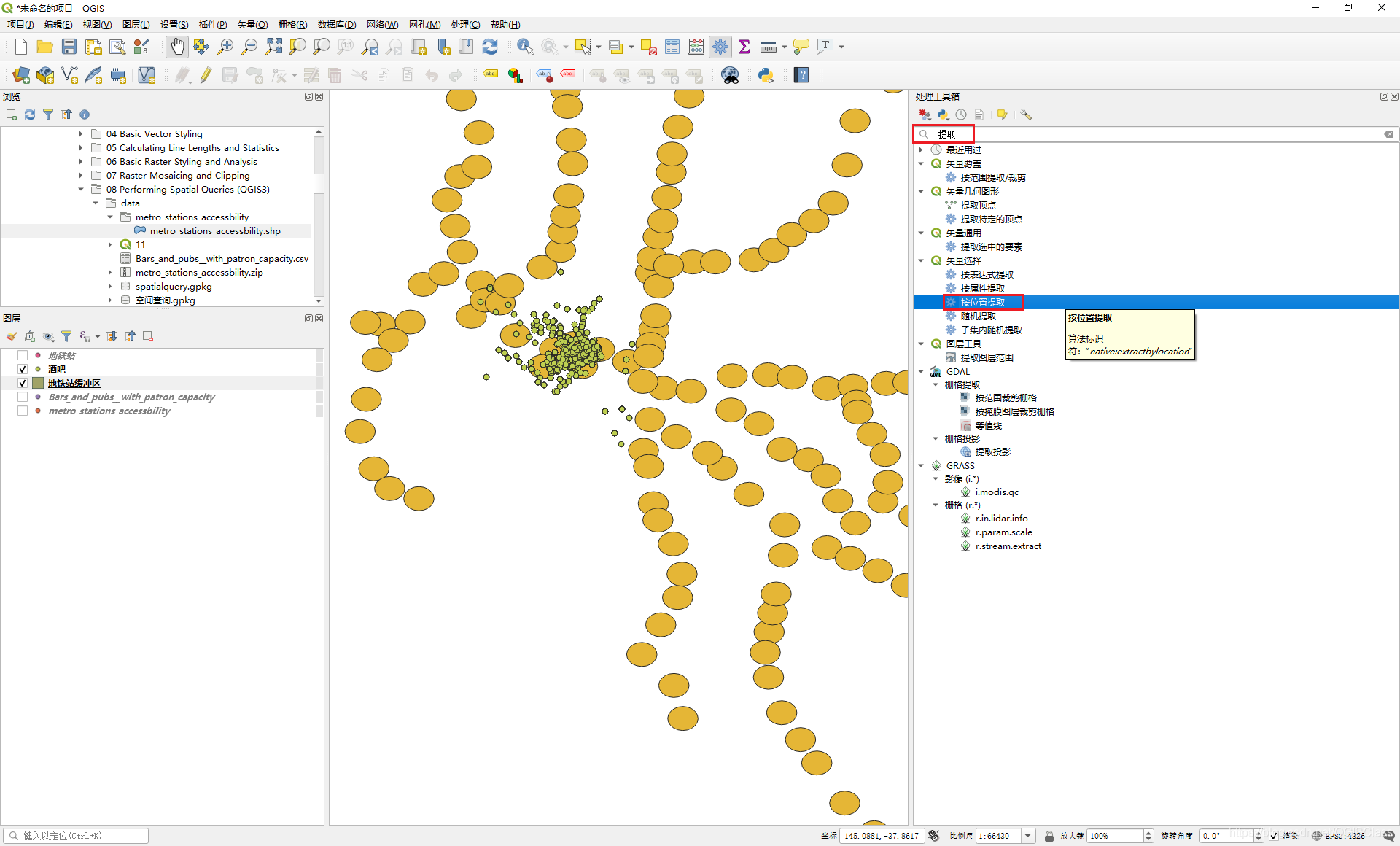This screenshot has width=1400, height=846.
Task: Click the Zoom In magnifier icon
Action: click(x=225, y=47)
